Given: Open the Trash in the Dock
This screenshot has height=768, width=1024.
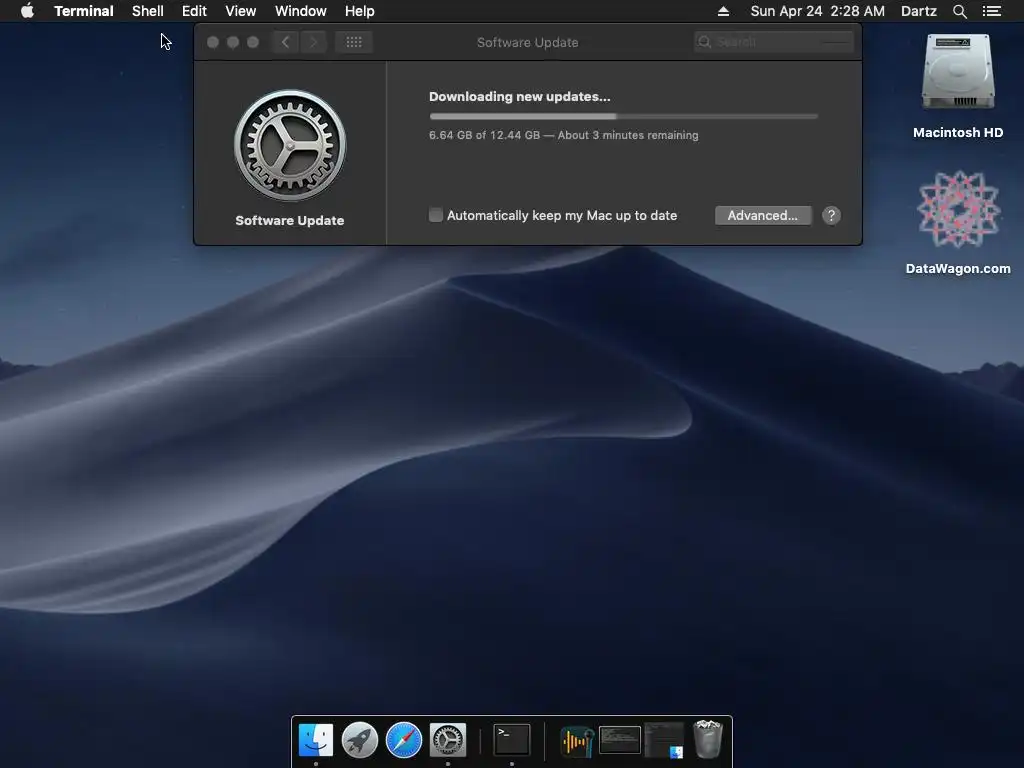Looking at the screenshot, I should pyautogui.click(x=708, y=739).
